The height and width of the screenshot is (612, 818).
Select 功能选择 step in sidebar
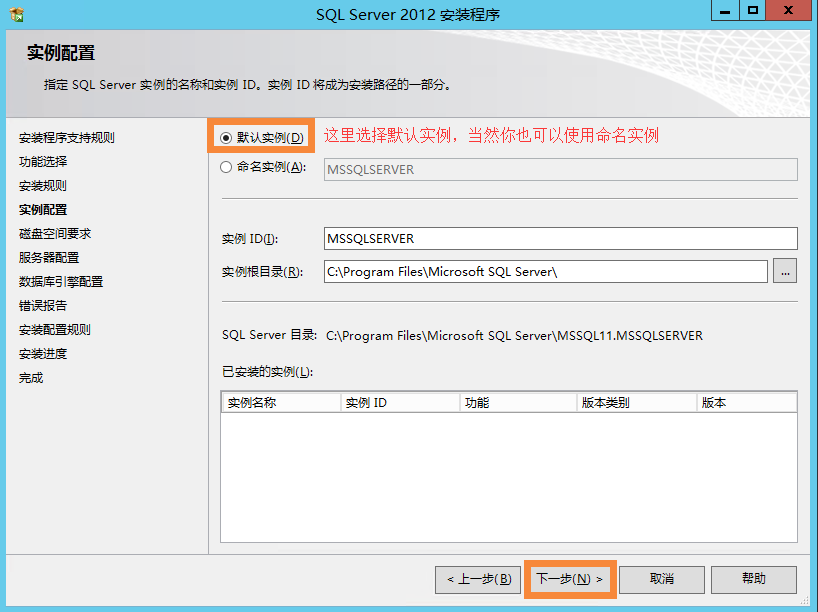(43, 162)
